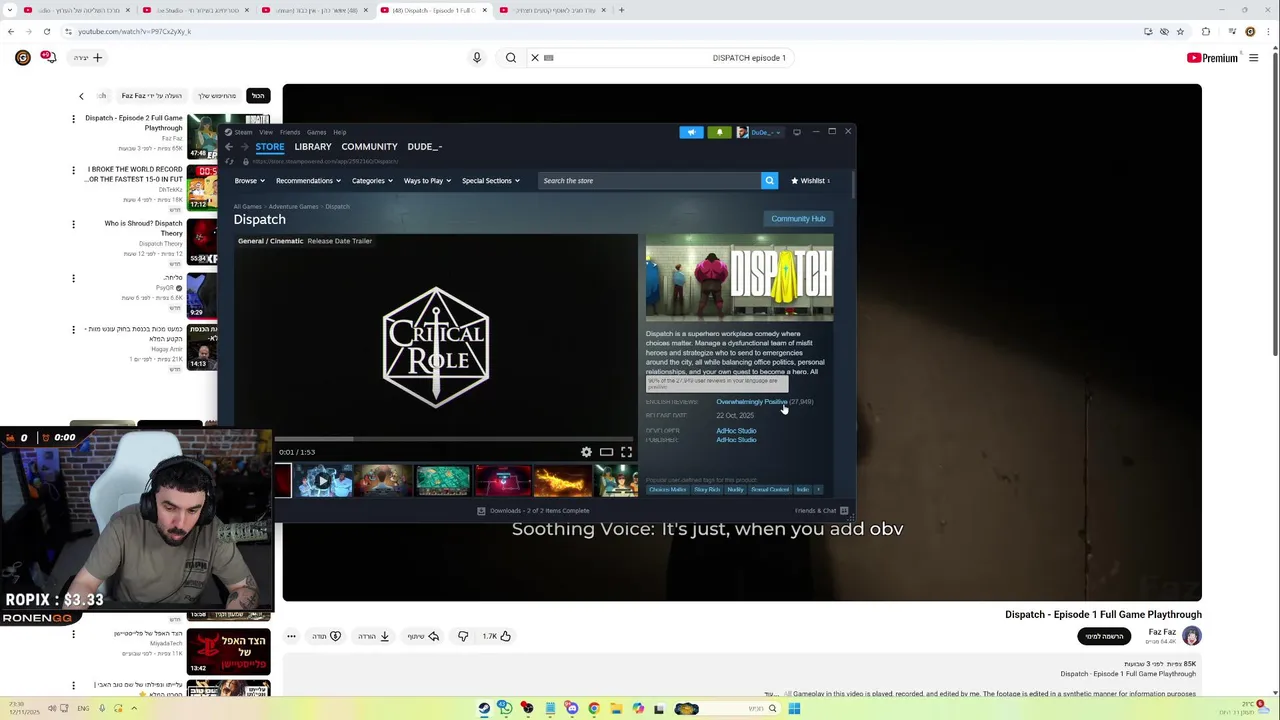Click YouTube search magnifier icon
This screenshot has width=1280, height=720.
pos(511,58)
